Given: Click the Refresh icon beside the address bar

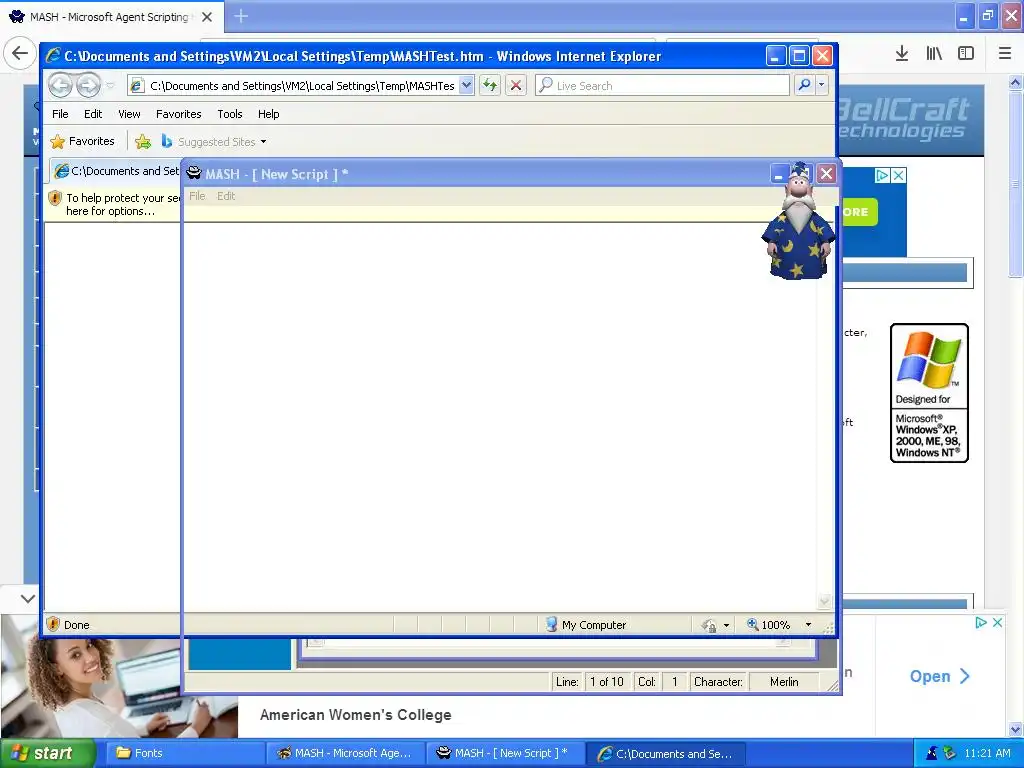Looking at the screenshot, I should 490,85.
